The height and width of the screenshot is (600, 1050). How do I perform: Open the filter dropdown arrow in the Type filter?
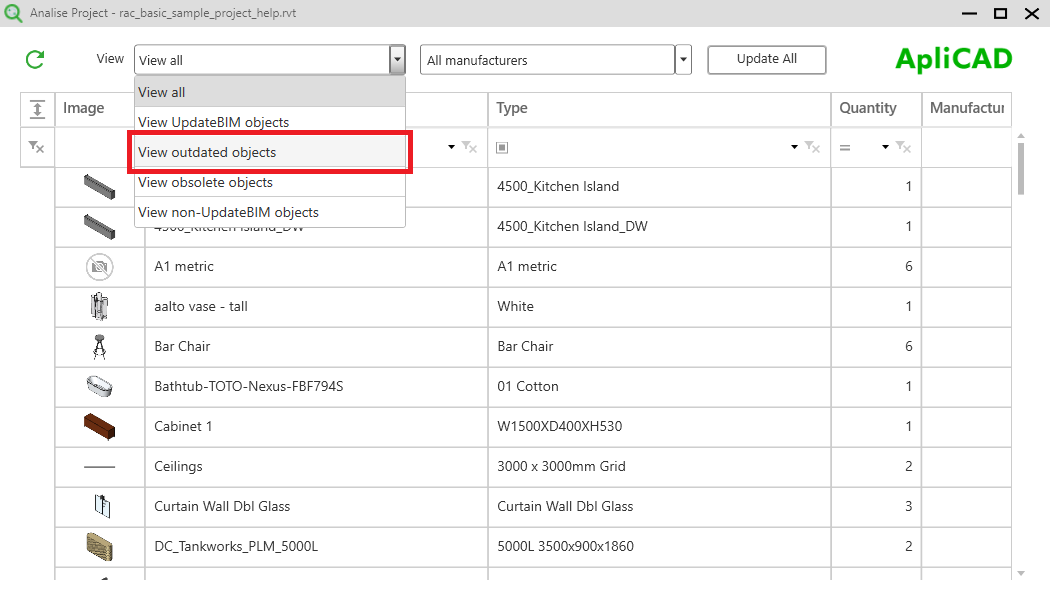click(x=793, y=147)
